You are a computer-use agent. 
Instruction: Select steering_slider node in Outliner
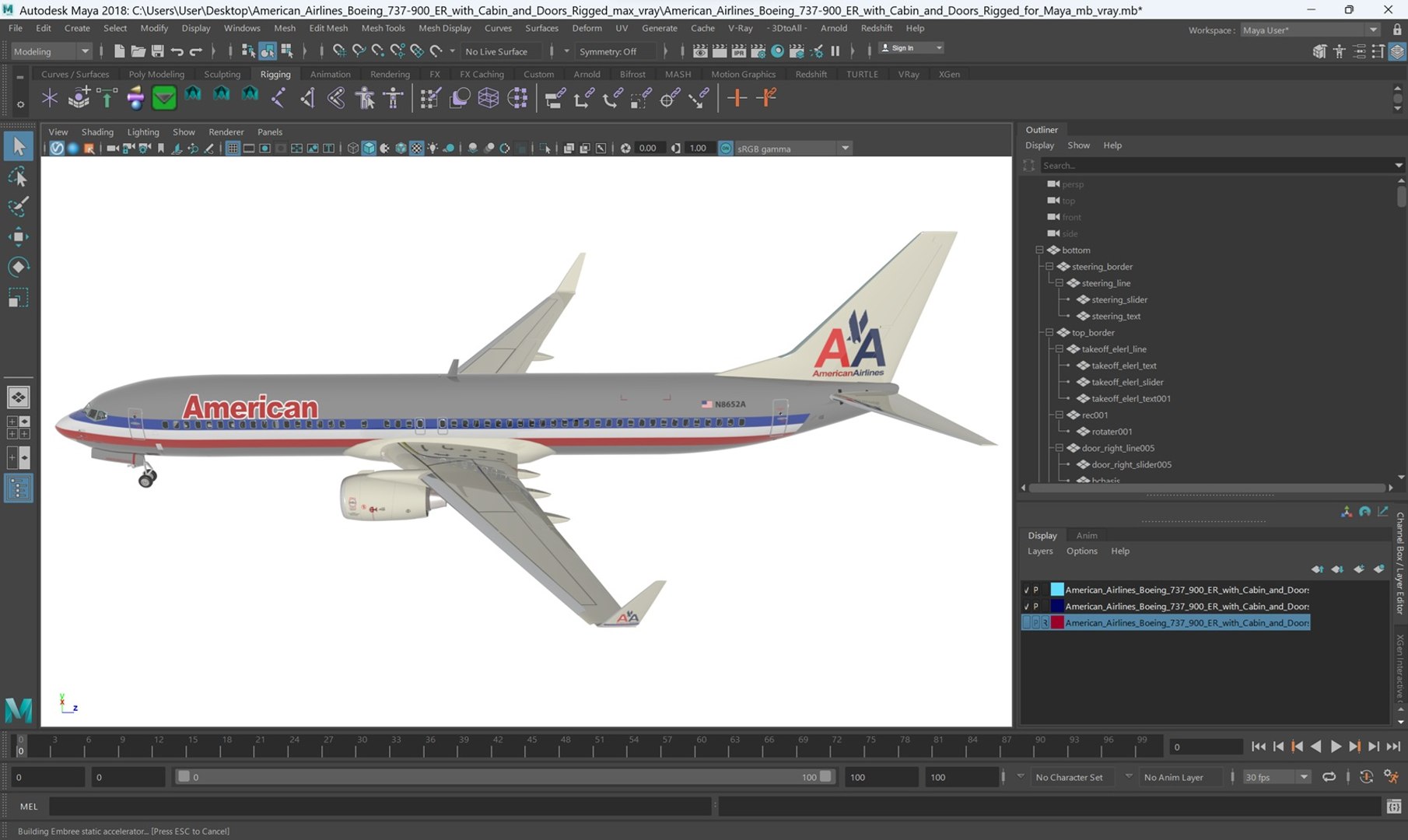(x=1119, y=299)
